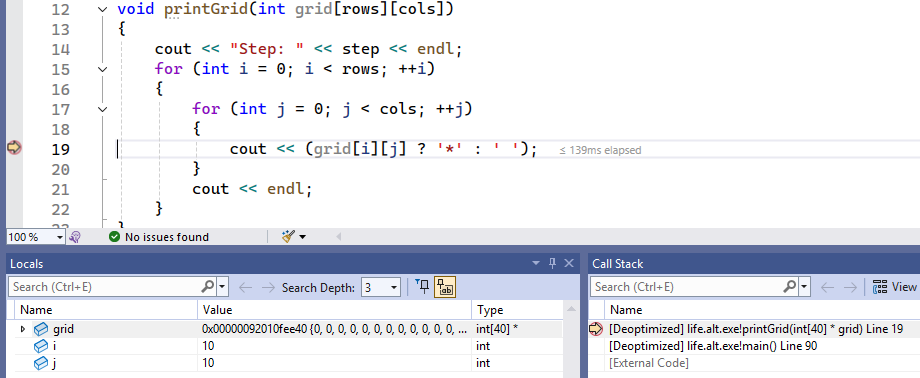Screen dimensions: 920x378
Task: Collapse the printGrid function at line 12
Action: click(x=103, y=10)
